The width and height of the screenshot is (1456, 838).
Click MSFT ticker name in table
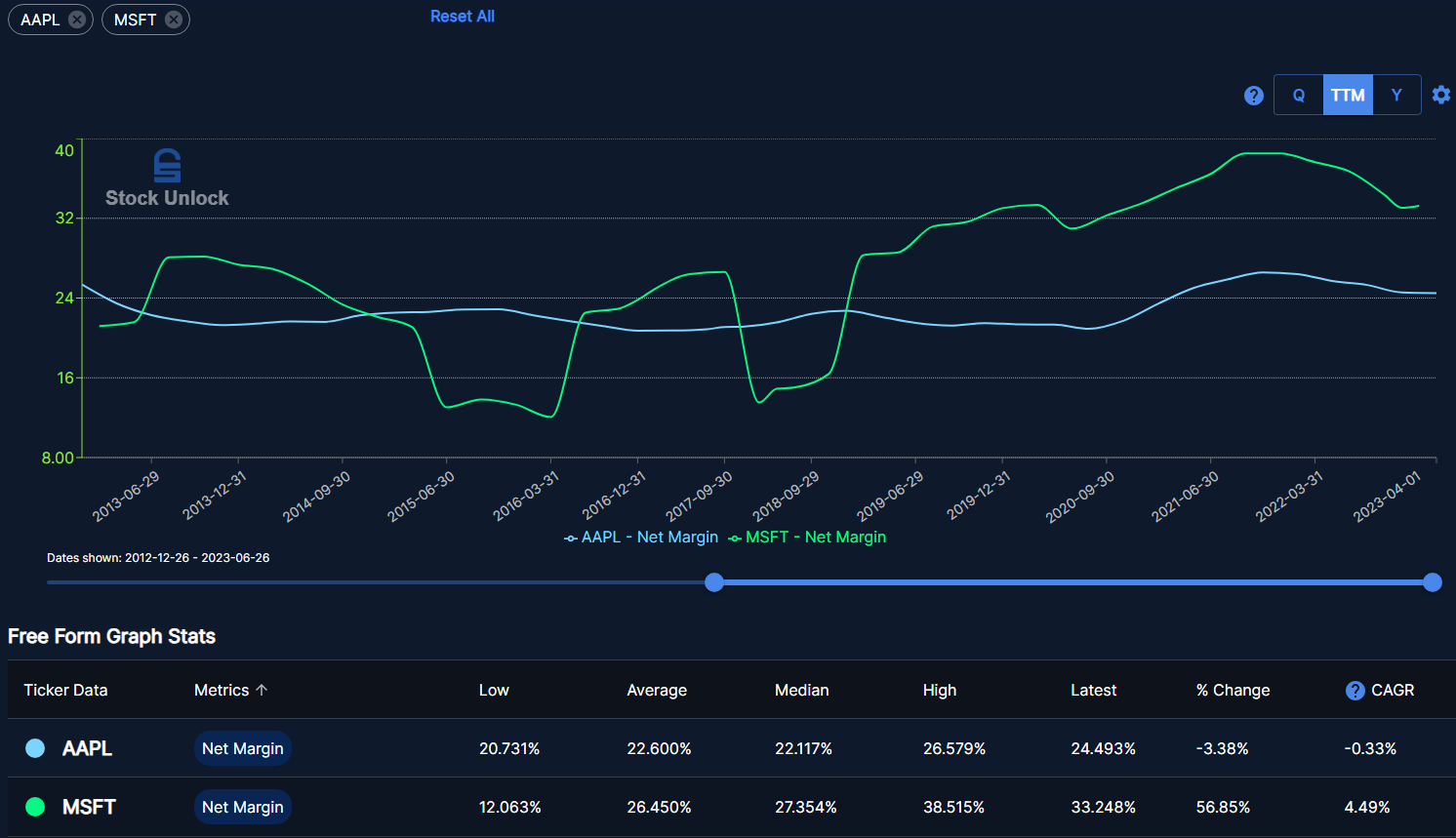pyautogui.click(x=89, y=807)
